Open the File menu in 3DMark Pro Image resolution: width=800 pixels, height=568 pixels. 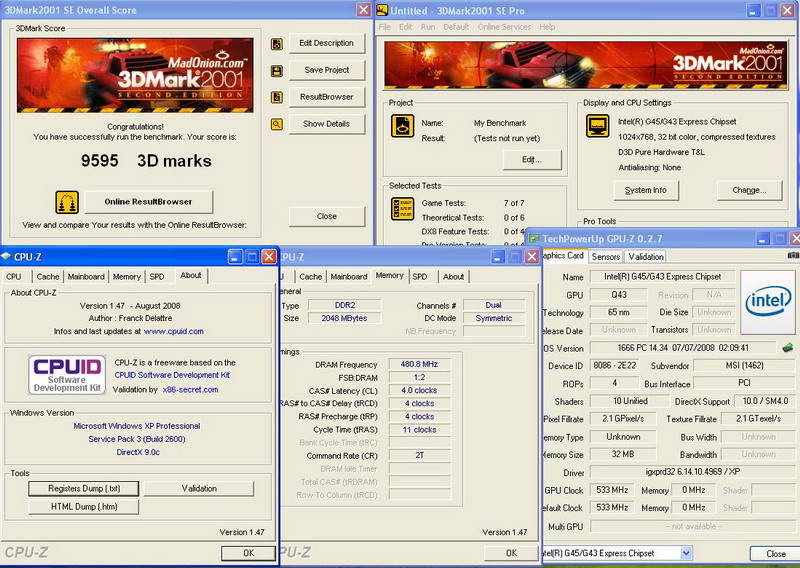point(385,27)
